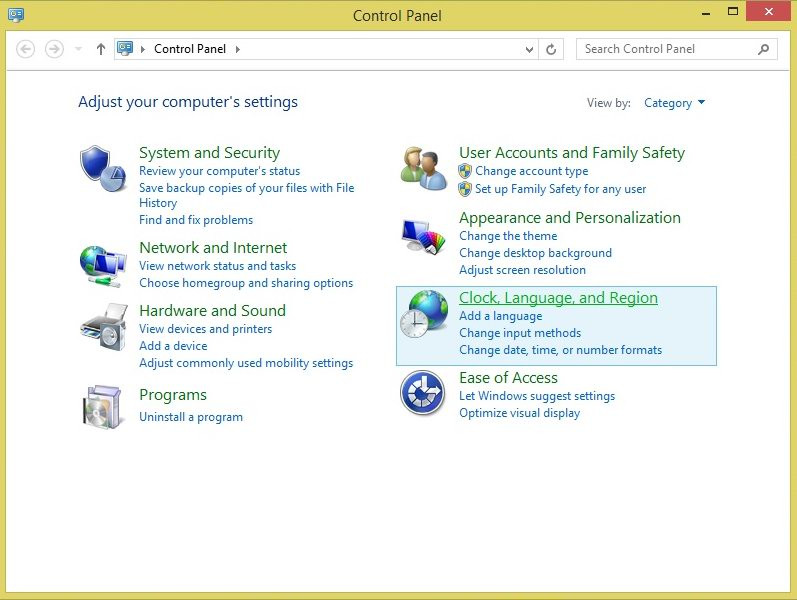Image resolution: width=797 pixels, height=600 pixels.
Task: Click the User Accounts people icon
Action: 423,169
